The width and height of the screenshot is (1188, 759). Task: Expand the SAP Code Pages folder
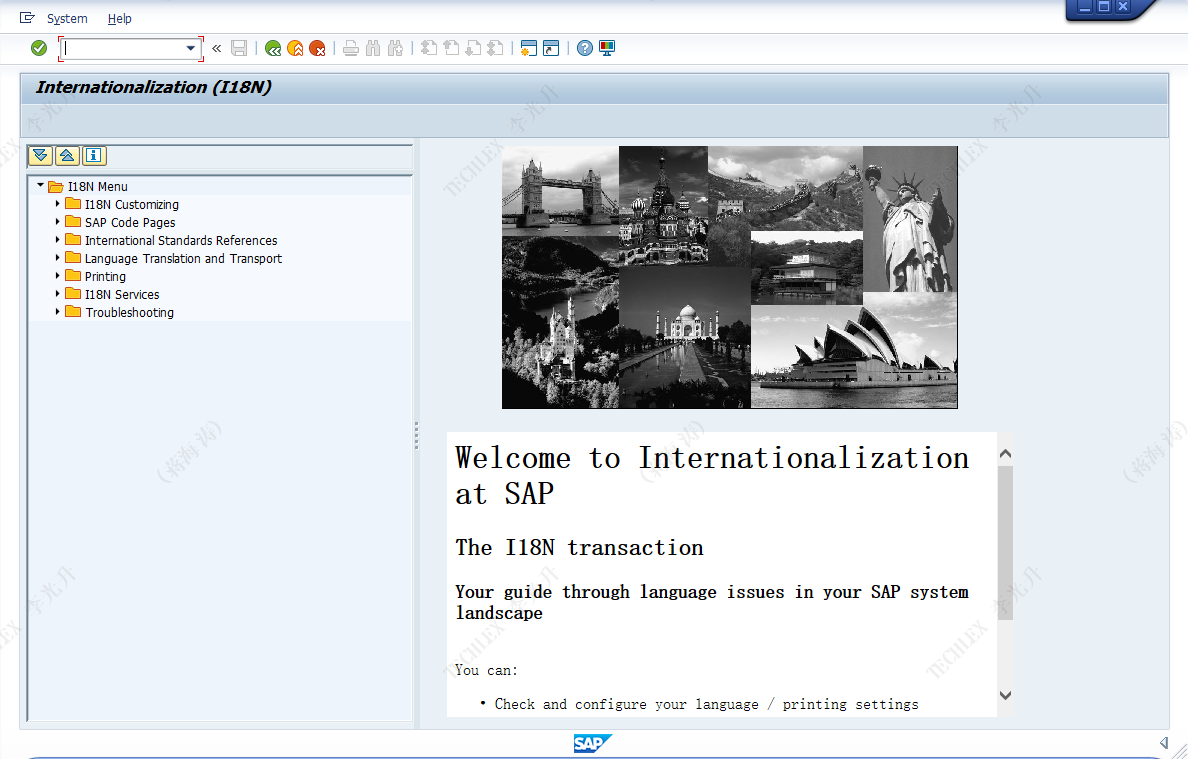[x=58, y=222]
